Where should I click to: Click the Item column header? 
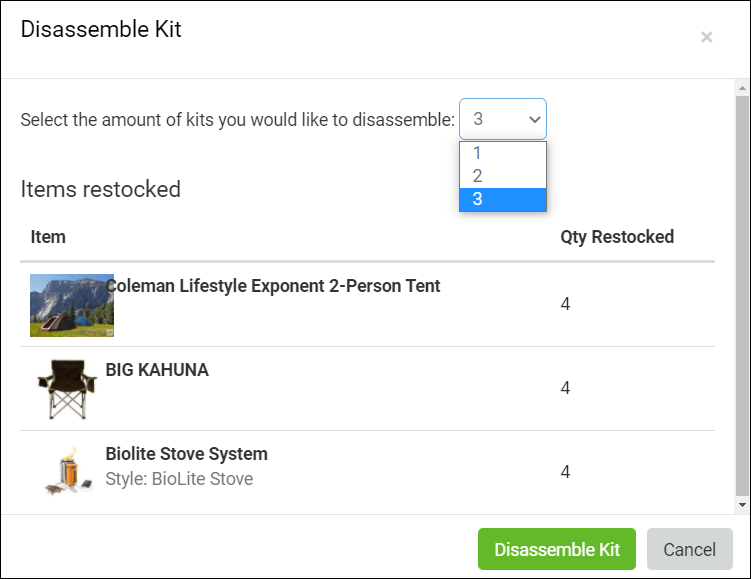[x=48, y=237]
